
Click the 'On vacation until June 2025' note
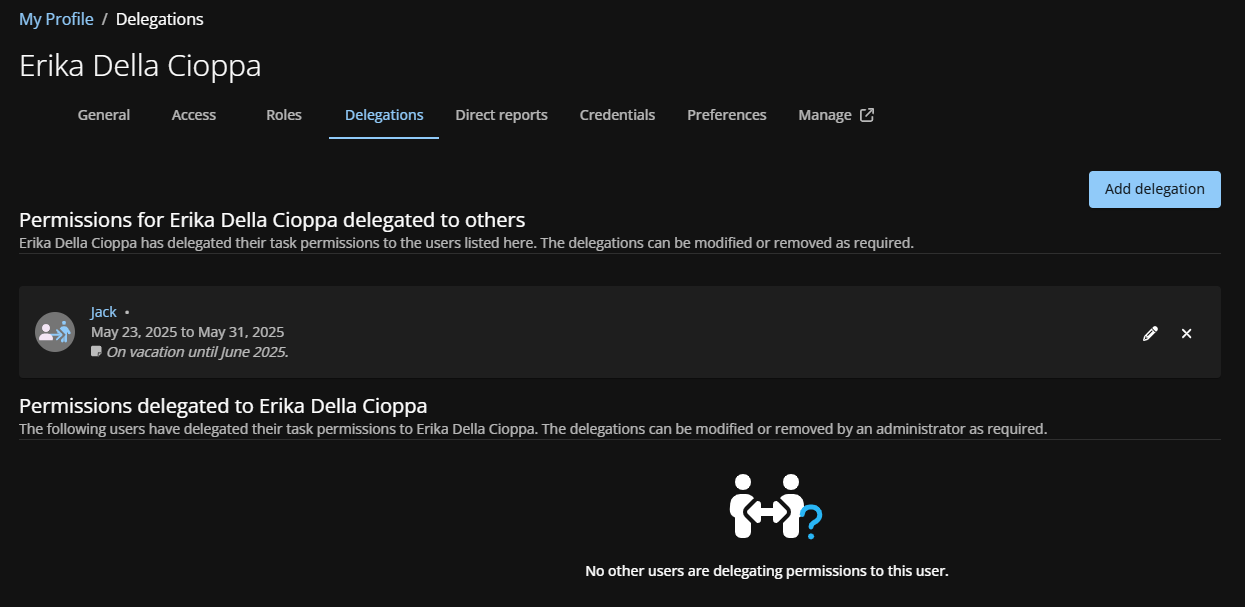click(197, 352)
